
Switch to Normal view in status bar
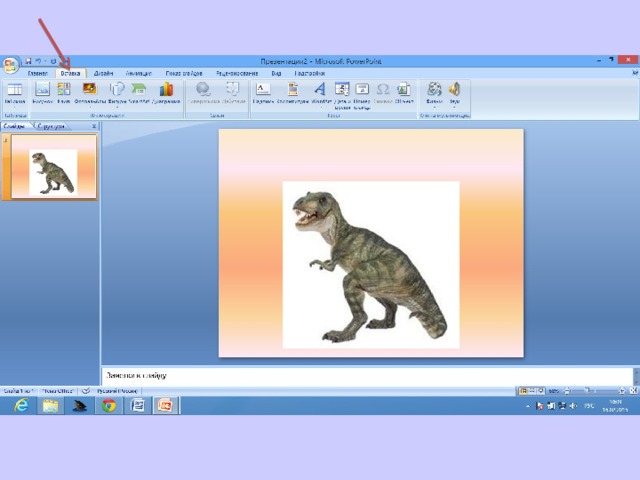click(523, 391)
